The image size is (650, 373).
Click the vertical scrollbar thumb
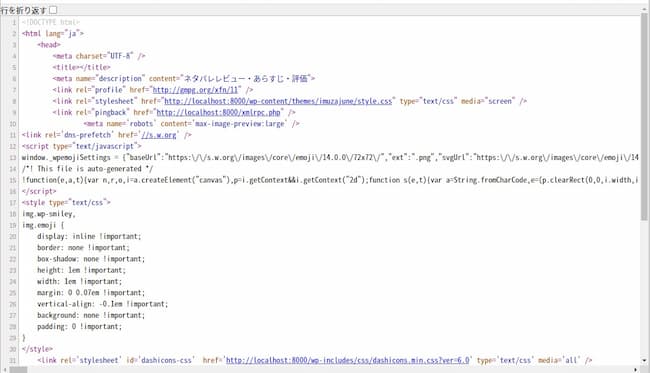pyautogui.click(x=644, y=118)
